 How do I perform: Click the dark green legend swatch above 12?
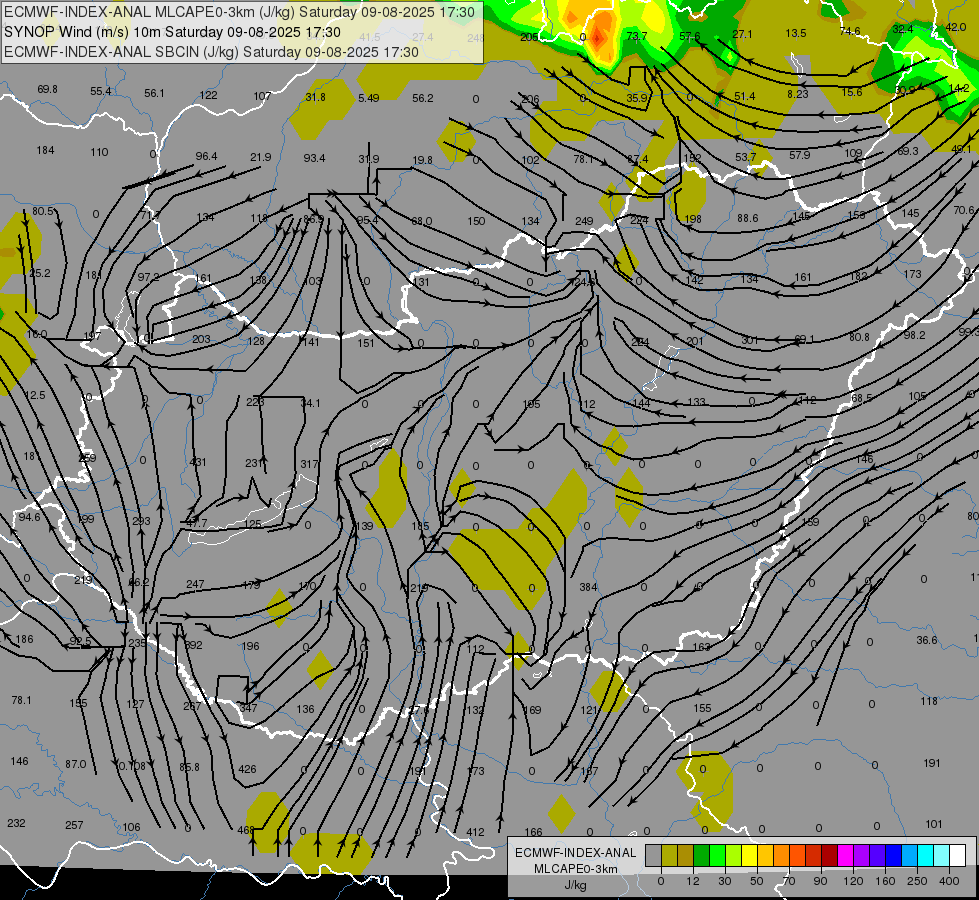[x=702, y=855]
